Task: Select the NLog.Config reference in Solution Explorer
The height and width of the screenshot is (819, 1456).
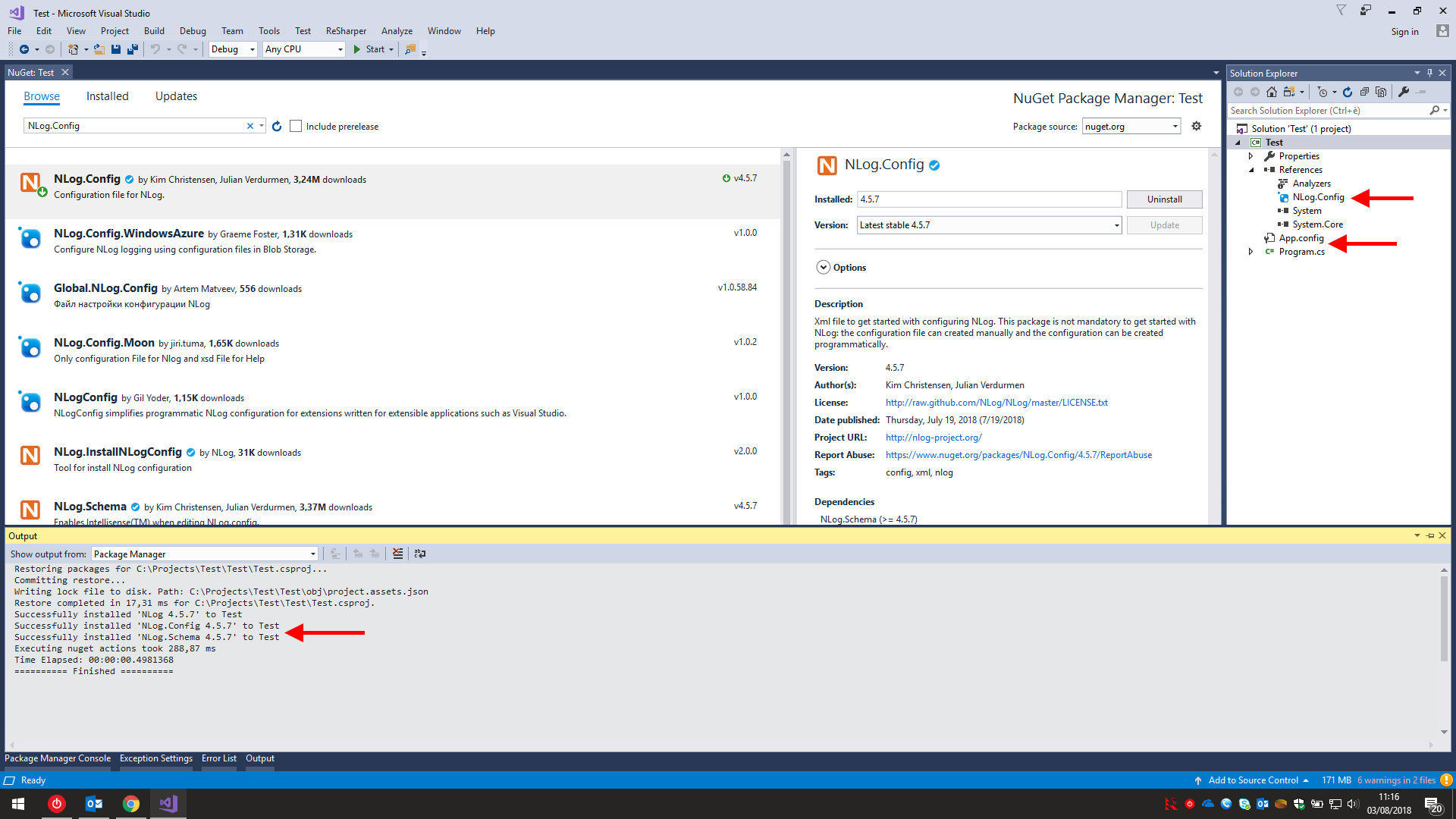Action: point(1318,197)
